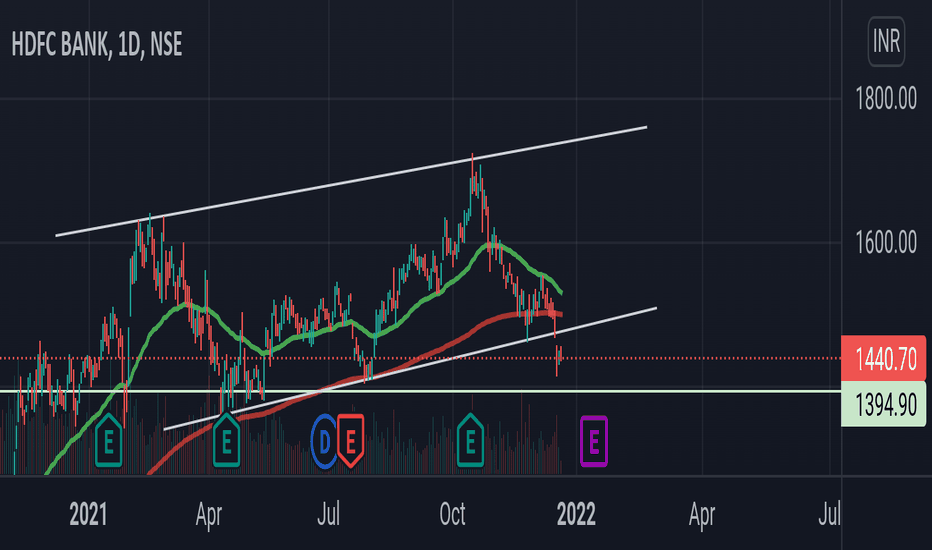Open the purple upcoming earnings E marker
Image resolution: width=932 pixels, height=550 pixels.
(594, 441)
